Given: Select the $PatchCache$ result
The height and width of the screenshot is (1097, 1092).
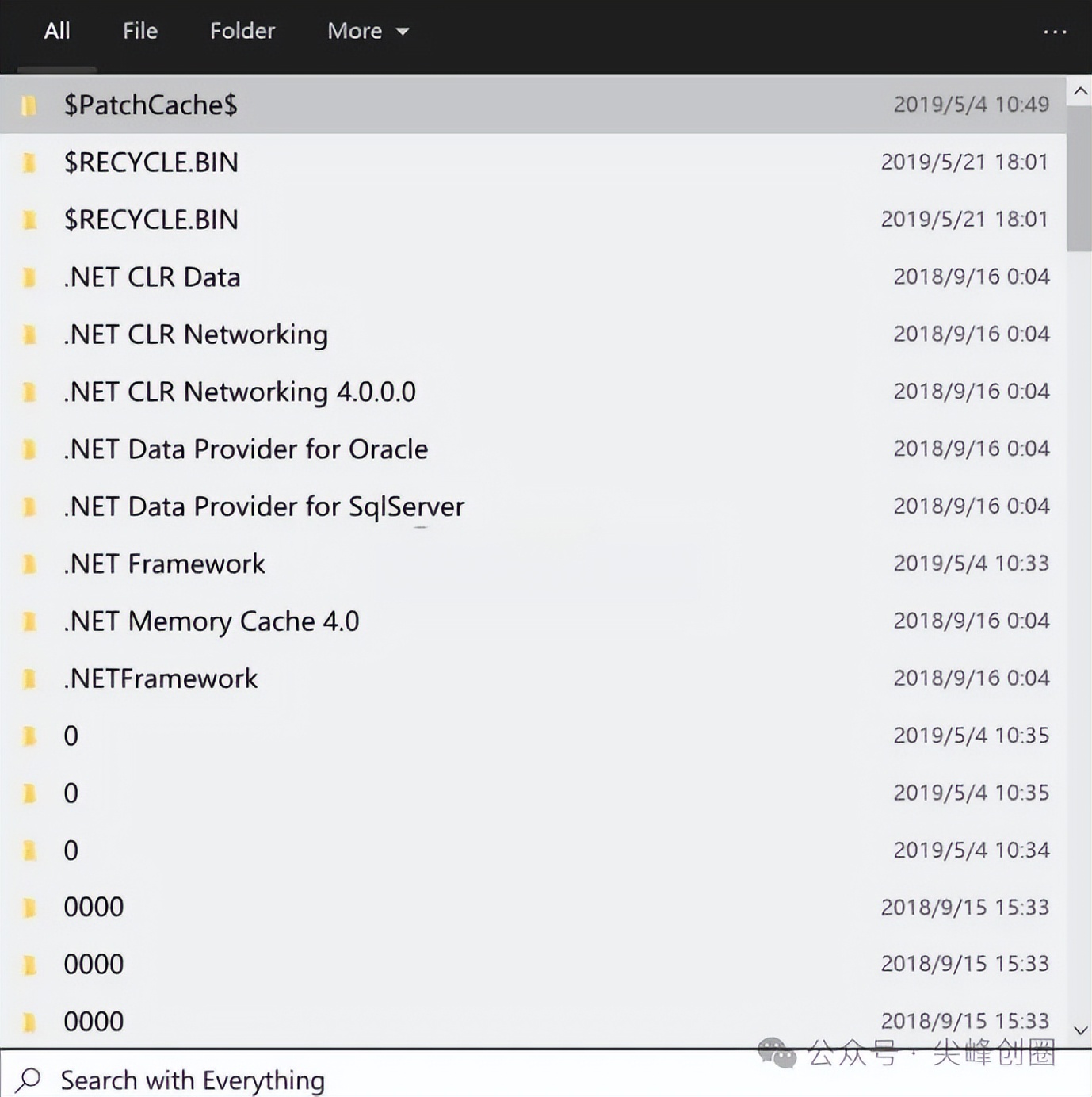Looking at the screenshot, I should 533,105.
